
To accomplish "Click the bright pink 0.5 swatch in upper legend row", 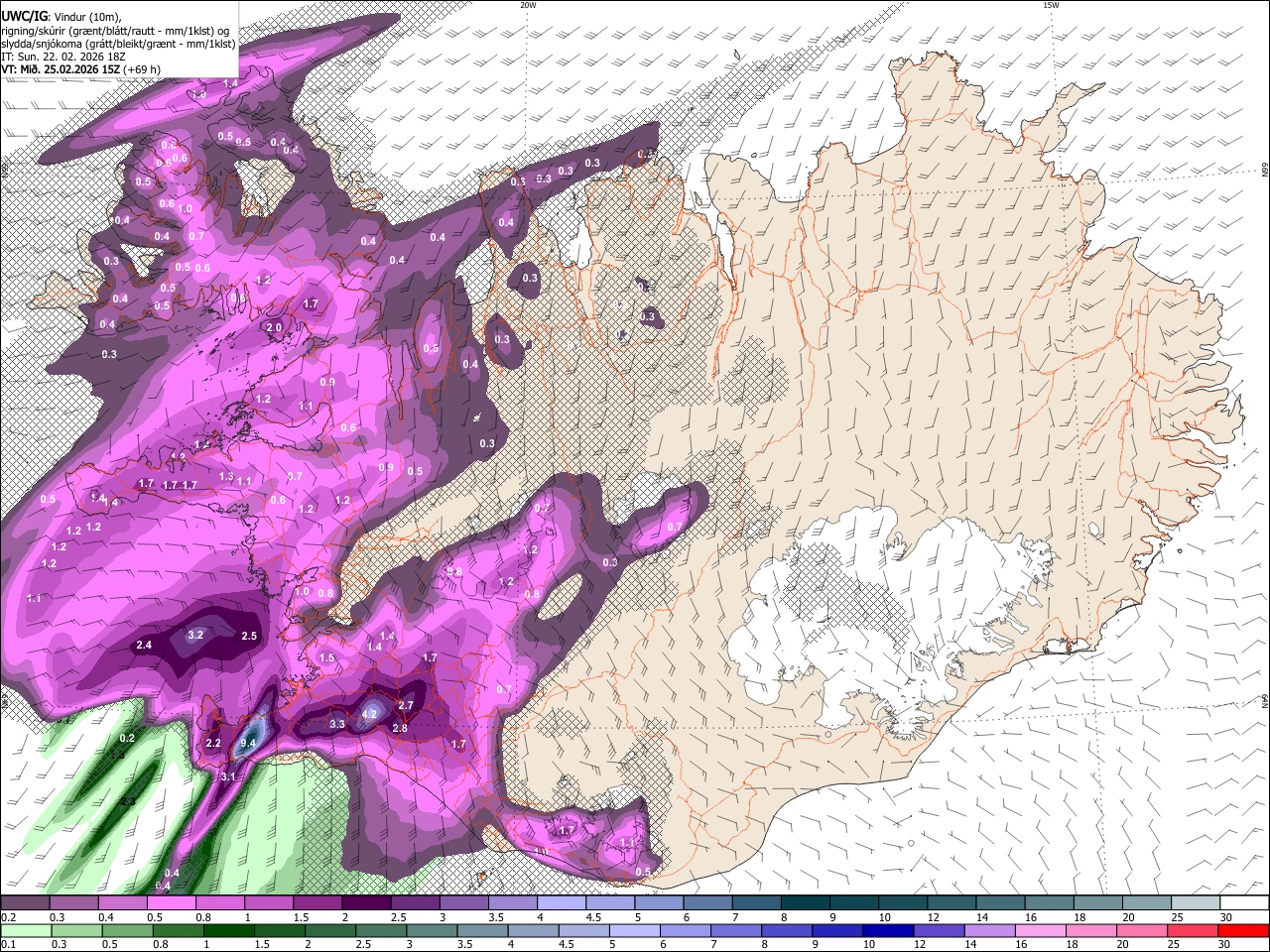I will click(171, 902).
